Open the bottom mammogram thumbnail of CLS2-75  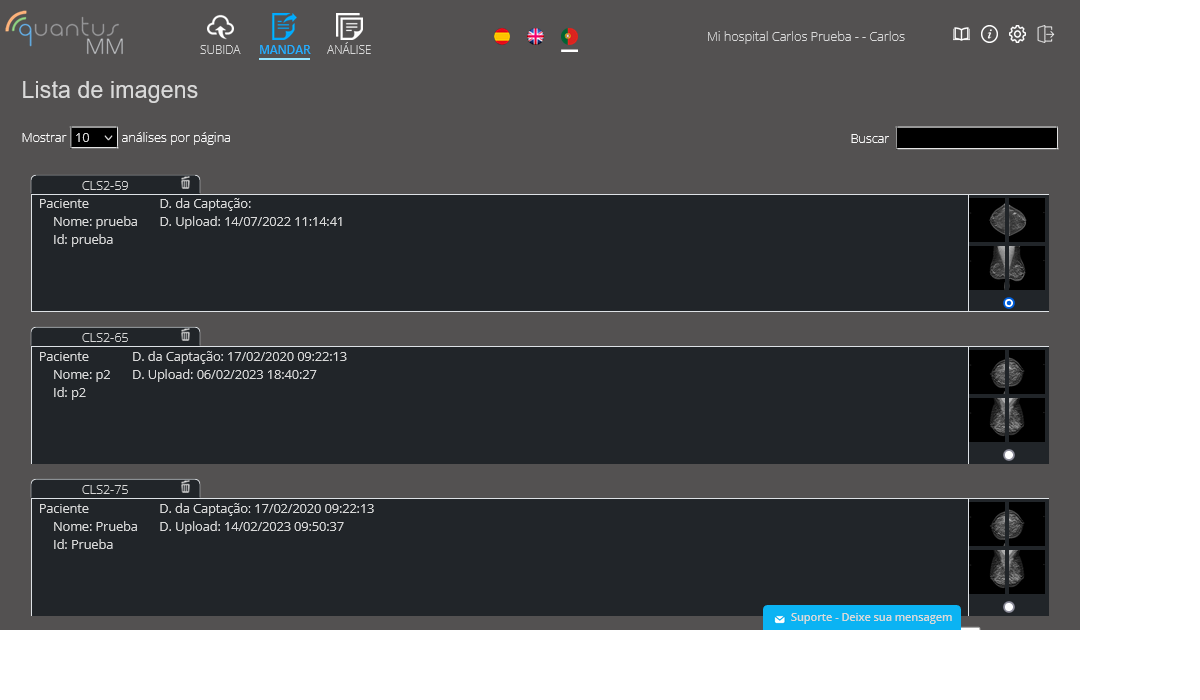click(x=1007, y=572)
